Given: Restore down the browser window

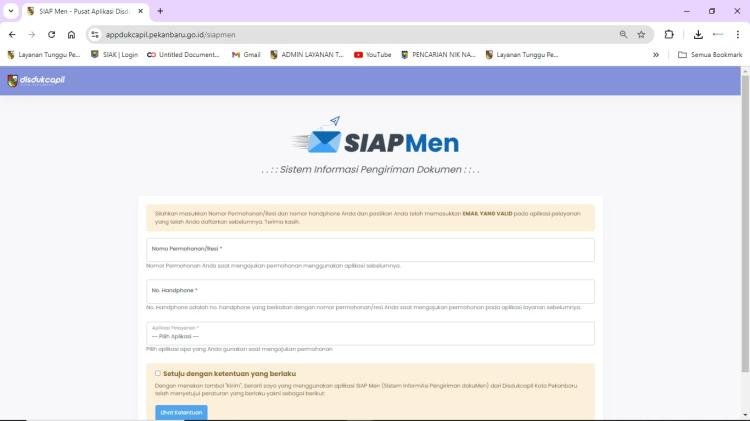Looking at the screenshot, I should pyautogui.click(x=712, y=11).
